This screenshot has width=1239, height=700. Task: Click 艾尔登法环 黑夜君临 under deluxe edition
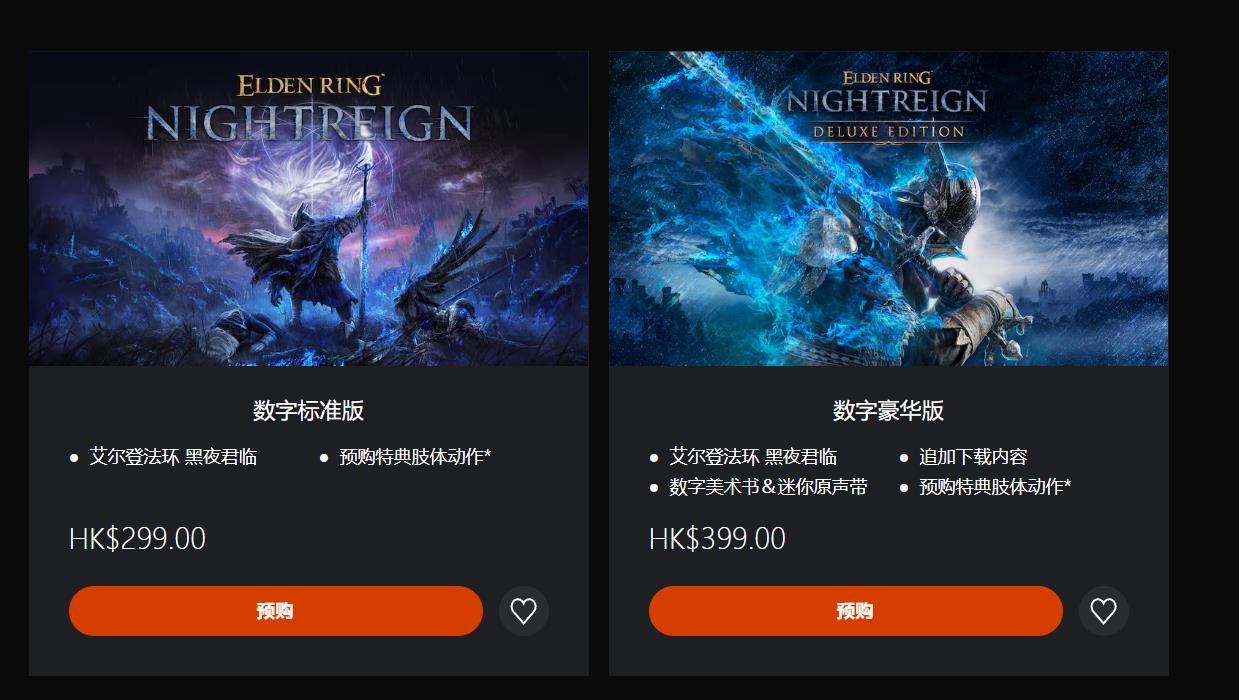753,457
